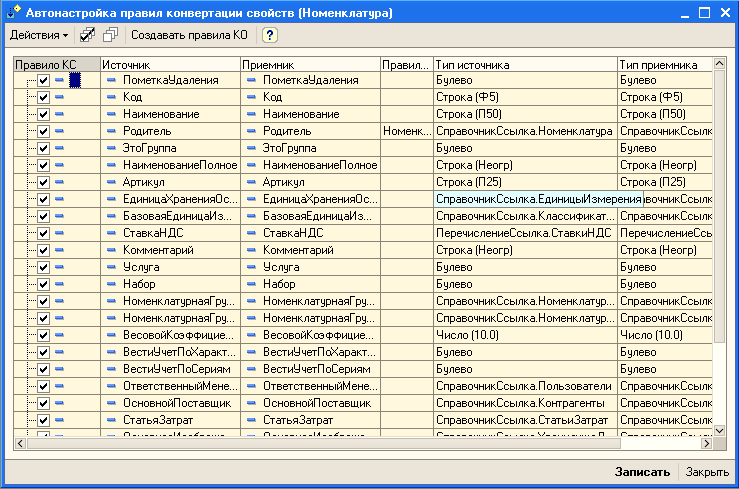The width and height of the screenshot is (739, 489).
Task: Toggle checkbox in the Артикул row
Action: pos(43,182)
